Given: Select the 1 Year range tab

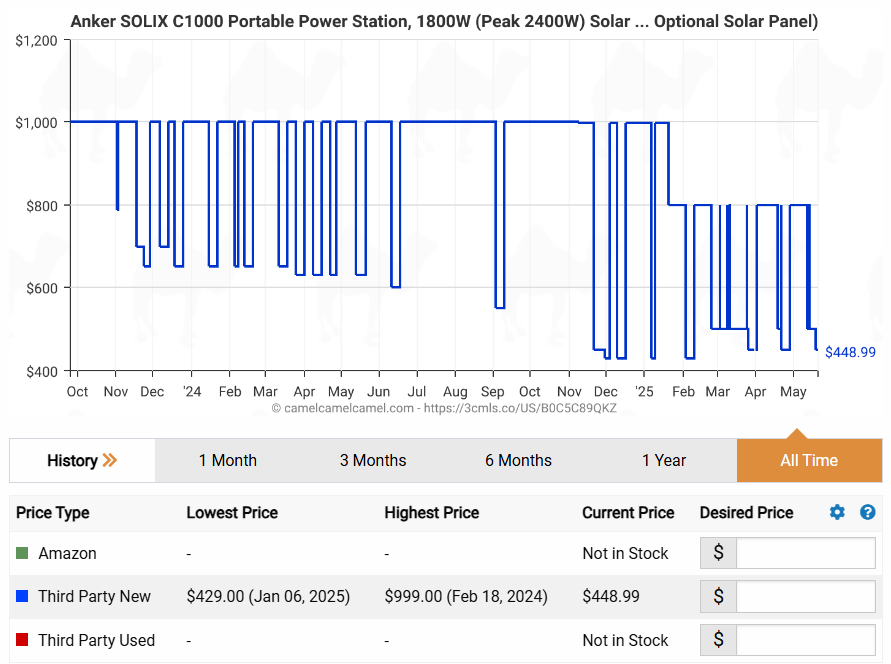Looking at the screenshot, I should click(663, 460).
